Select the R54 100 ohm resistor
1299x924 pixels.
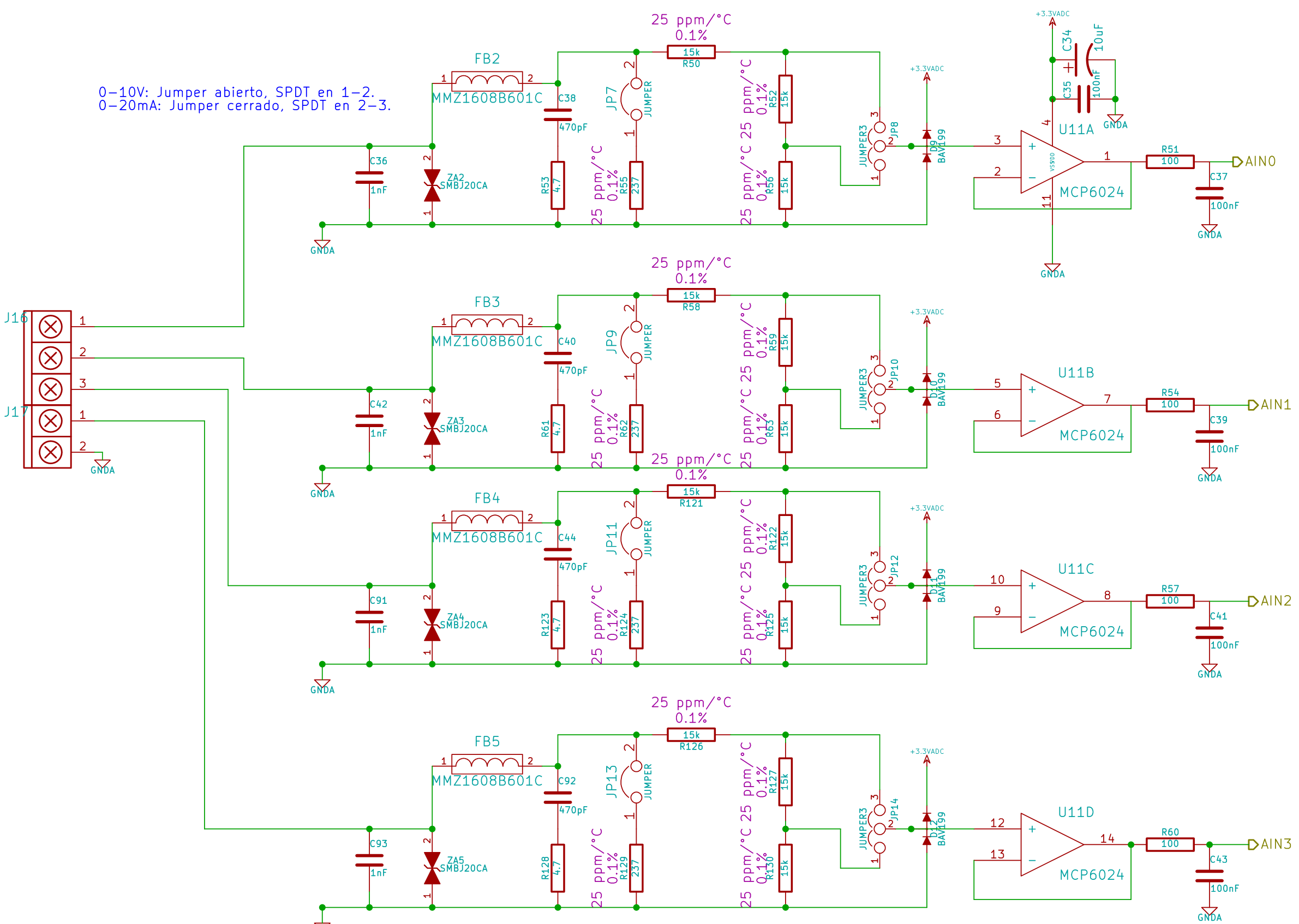point(1169,405)
